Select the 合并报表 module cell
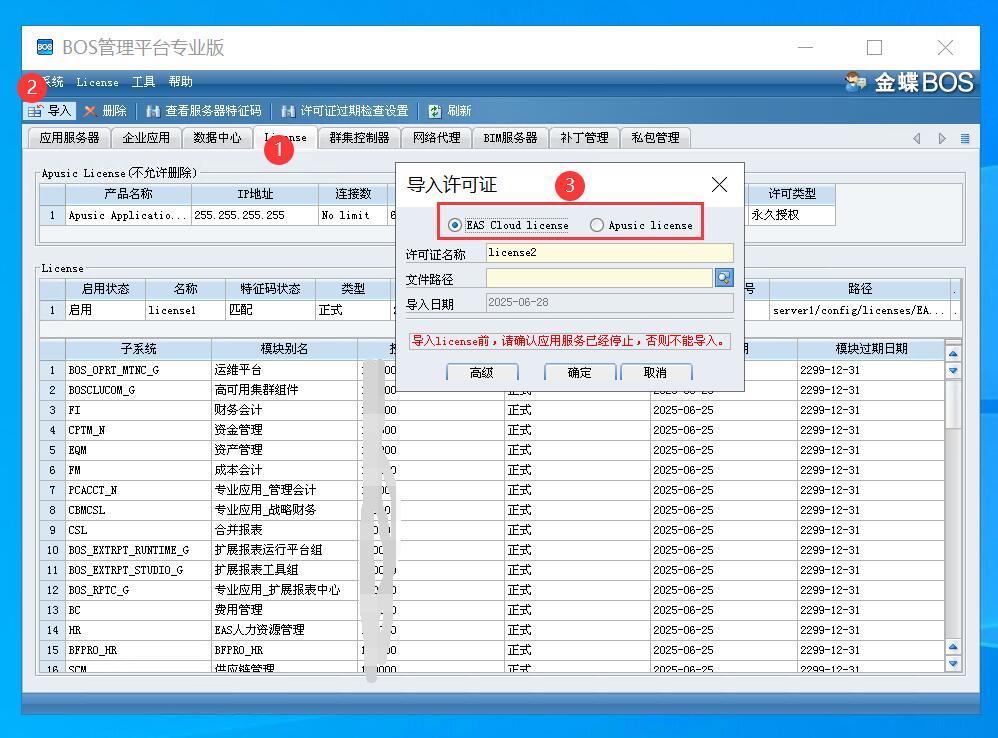Viewport: 998px width, 738px height. point(284,530)
